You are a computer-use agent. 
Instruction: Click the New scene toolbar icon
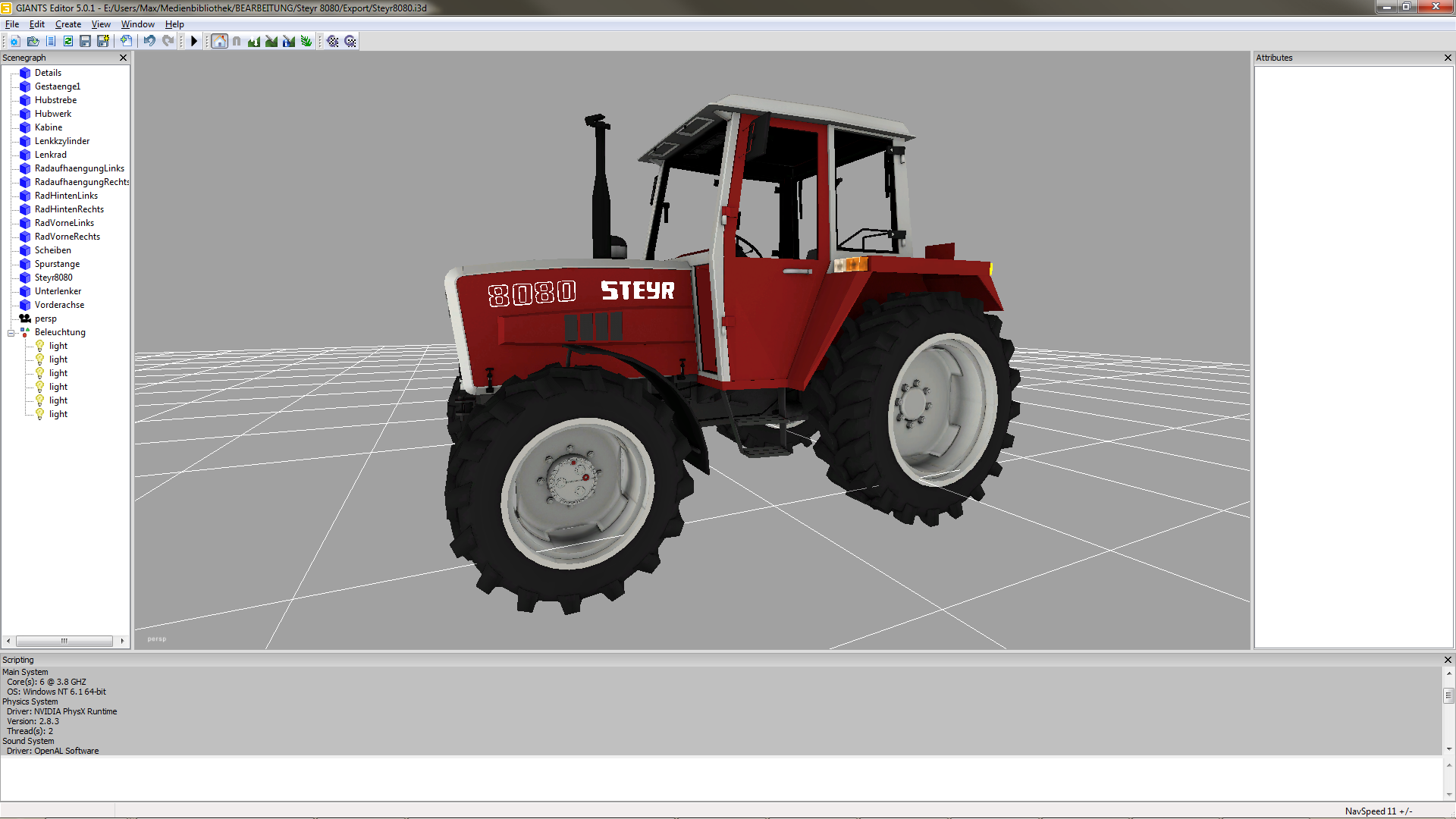point(15,41)
